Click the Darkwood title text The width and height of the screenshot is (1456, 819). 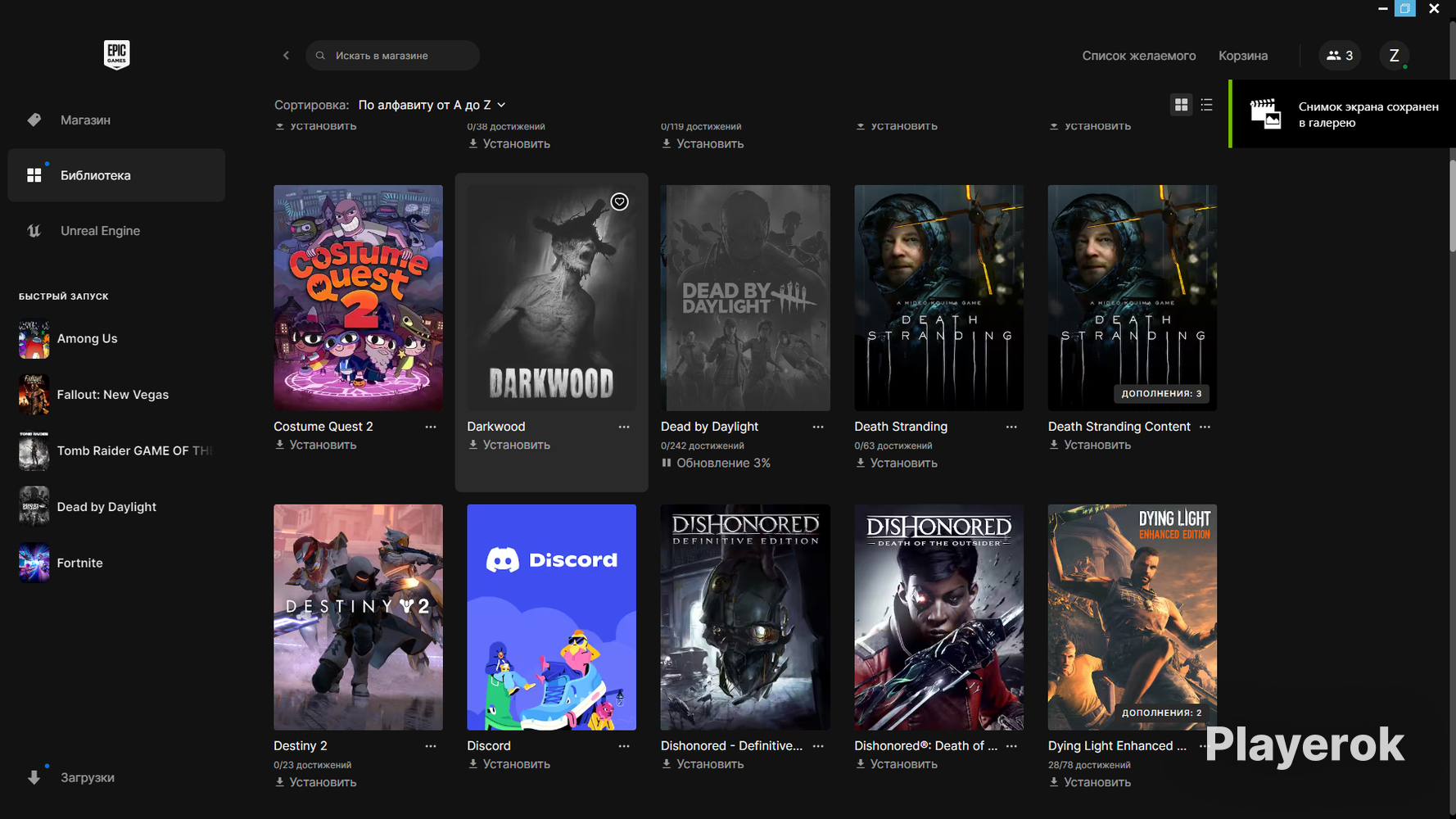coord(496,427)
